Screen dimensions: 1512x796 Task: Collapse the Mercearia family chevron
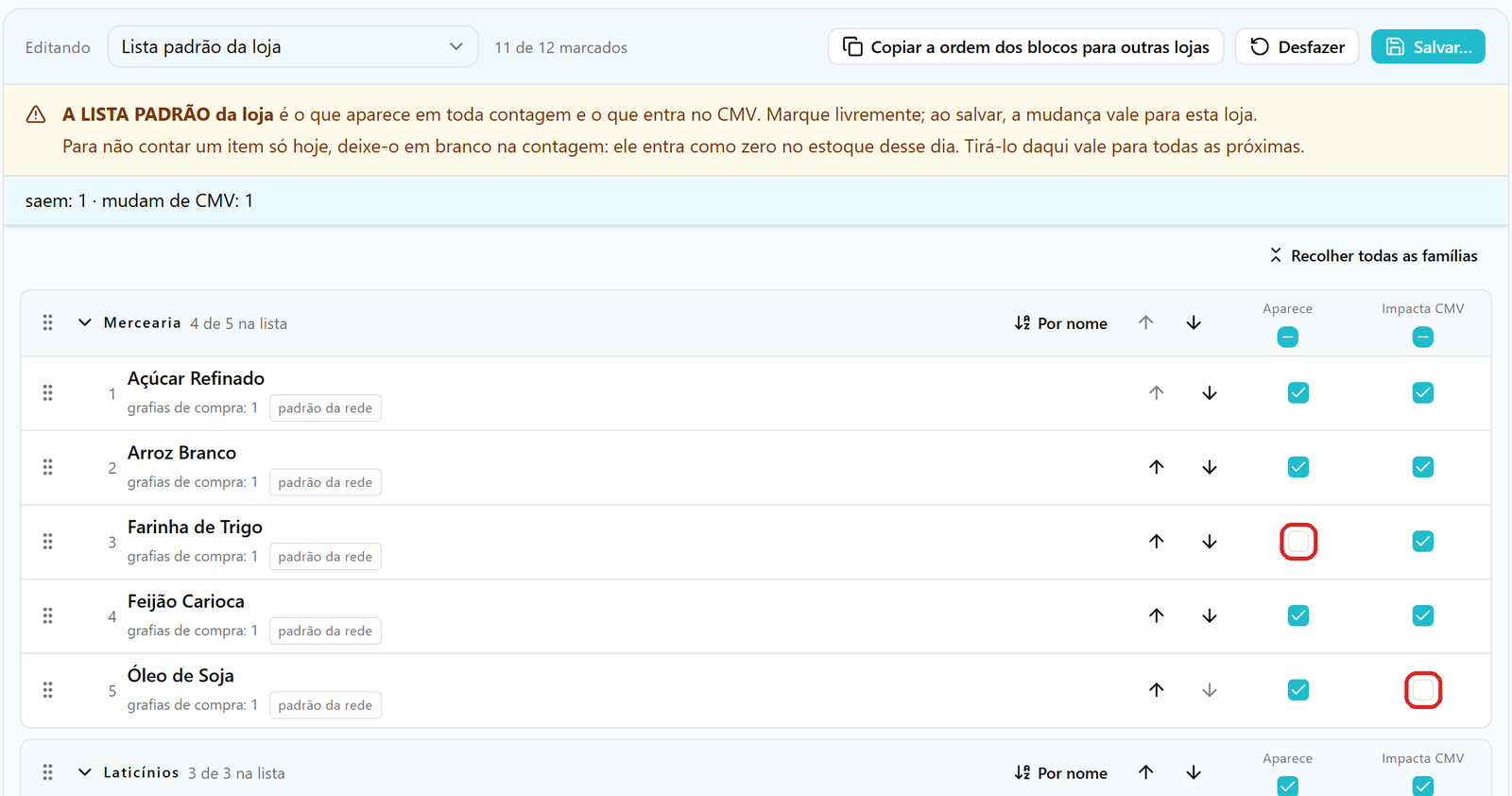point(85,323)
